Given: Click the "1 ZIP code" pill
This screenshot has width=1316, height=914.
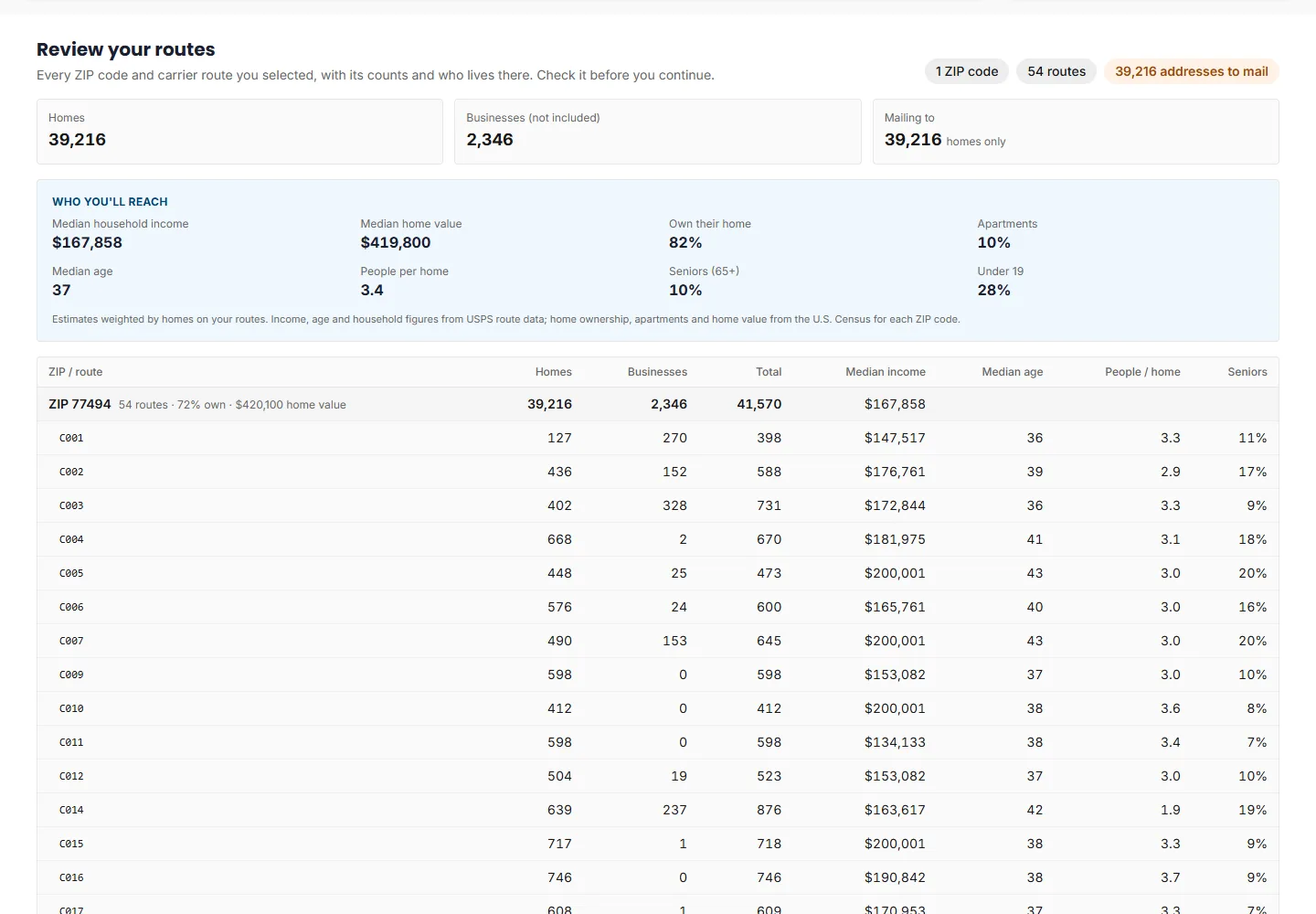Looking at the screenshot, I should tap(967, 71).
